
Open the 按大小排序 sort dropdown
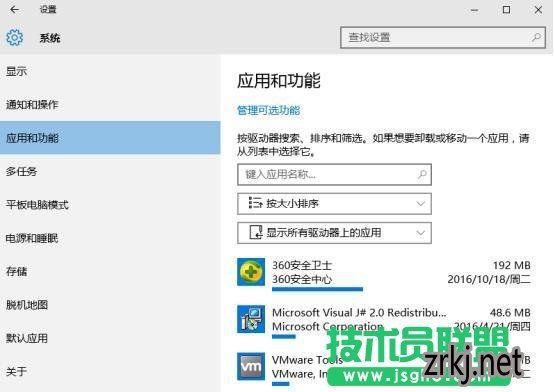tap(334, 204)
